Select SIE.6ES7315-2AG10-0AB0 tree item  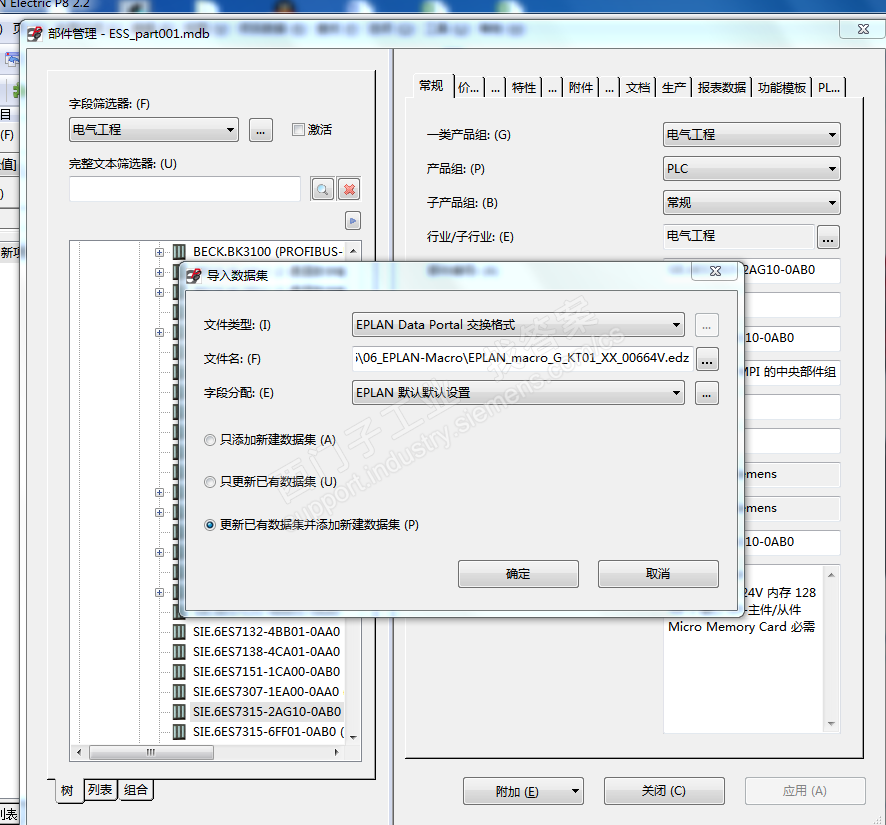(267, 712)
